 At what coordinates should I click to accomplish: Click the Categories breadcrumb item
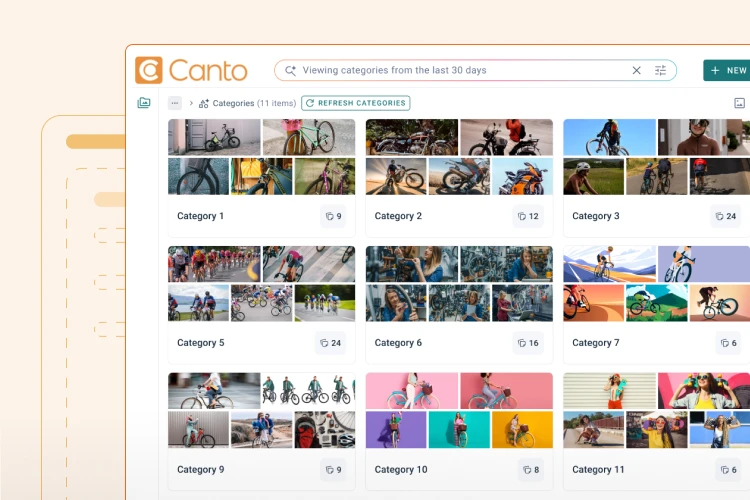(234, 103)
